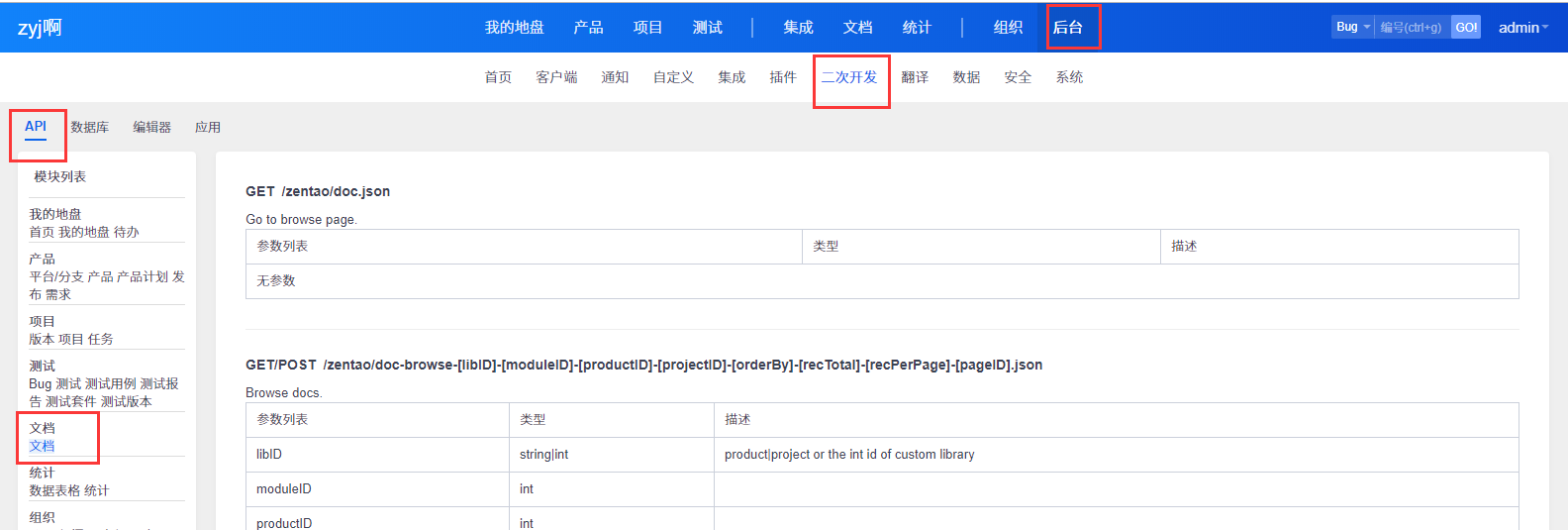Click 待办 link in module list
The height and width of the screenshot is (530, 1568).
(x=127, y=232)
